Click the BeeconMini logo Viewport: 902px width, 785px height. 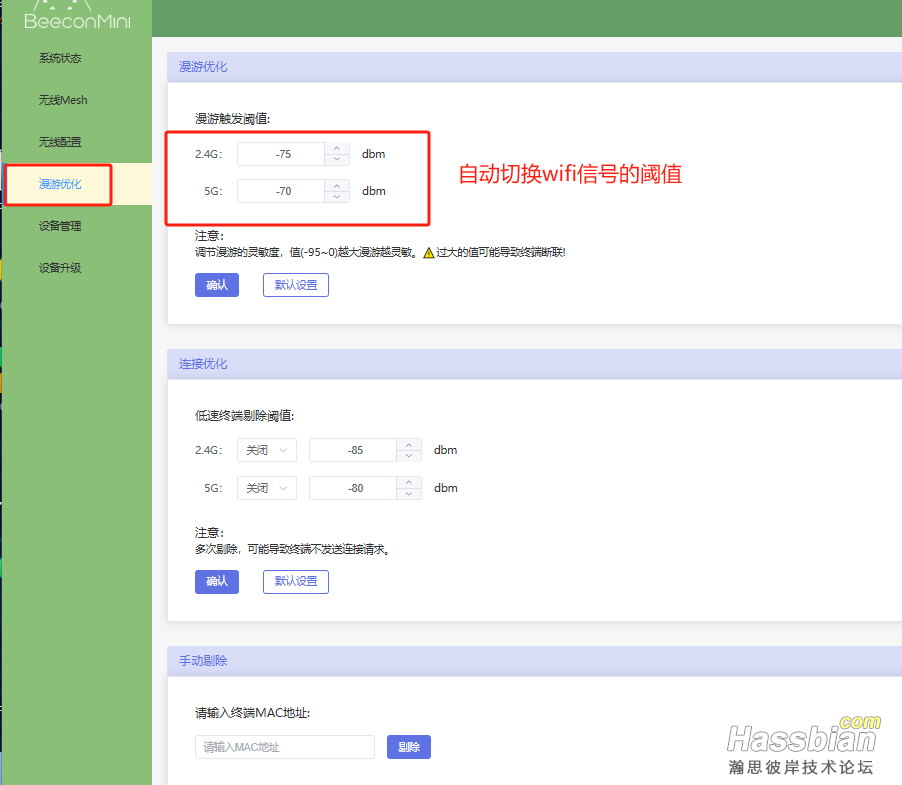(77, 17)
